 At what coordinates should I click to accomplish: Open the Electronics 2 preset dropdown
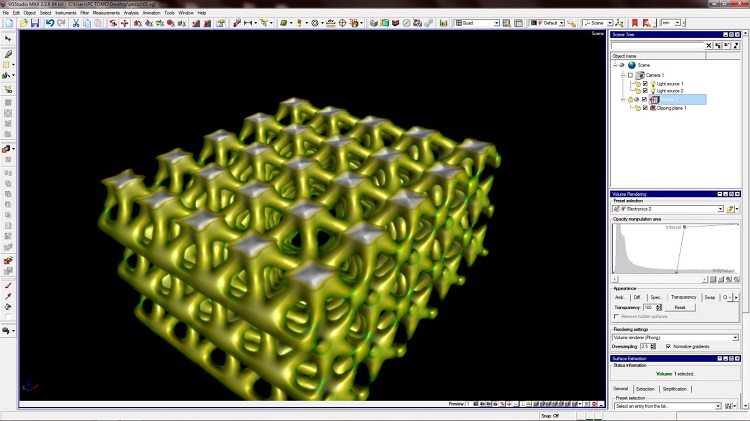click(x=722, y=209)
